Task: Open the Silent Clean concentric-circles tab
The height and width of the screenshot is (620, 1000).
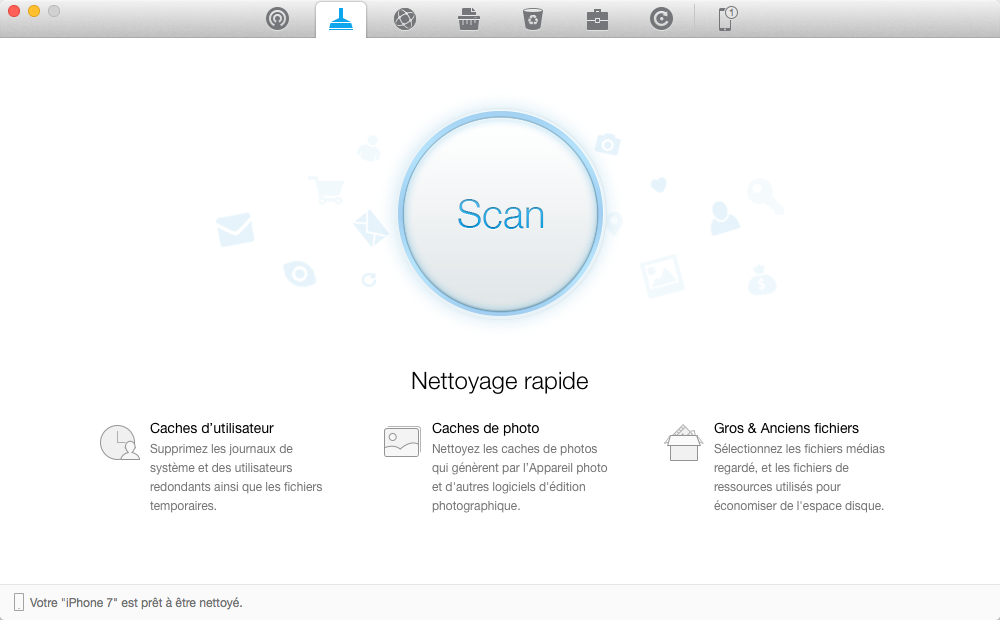Action: click(x=277, y=19)
